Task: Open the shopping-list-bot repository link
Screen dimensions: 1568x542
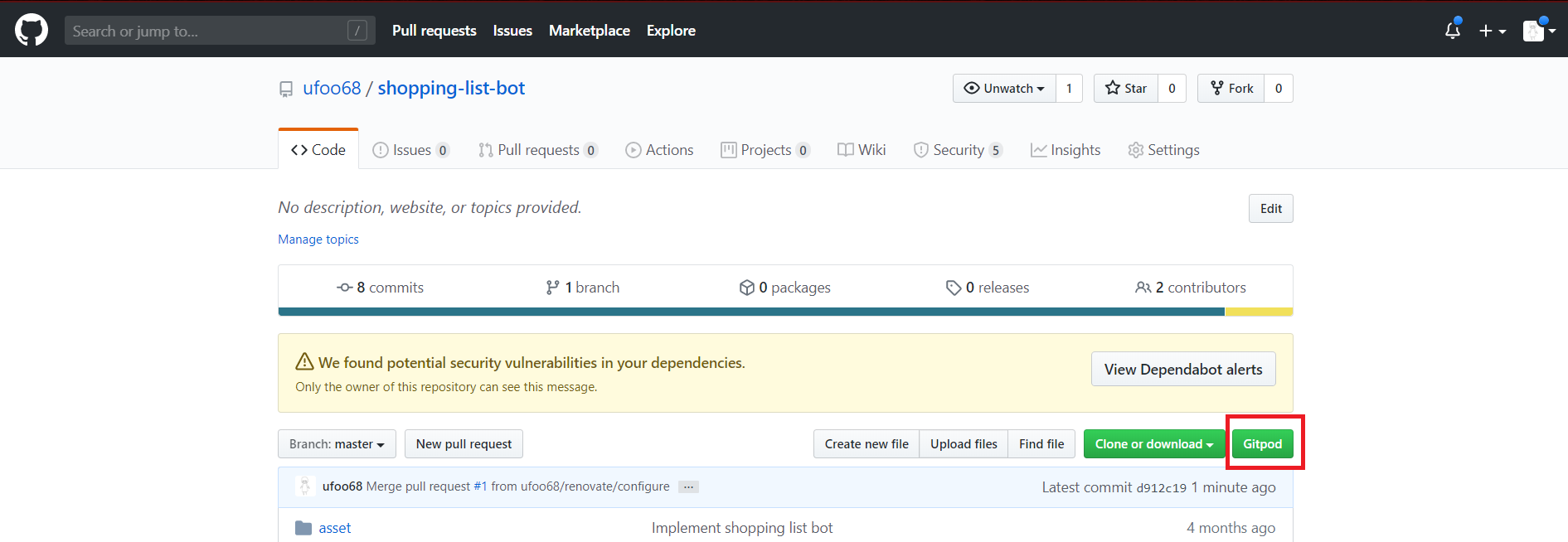Action: click(451, 88)
